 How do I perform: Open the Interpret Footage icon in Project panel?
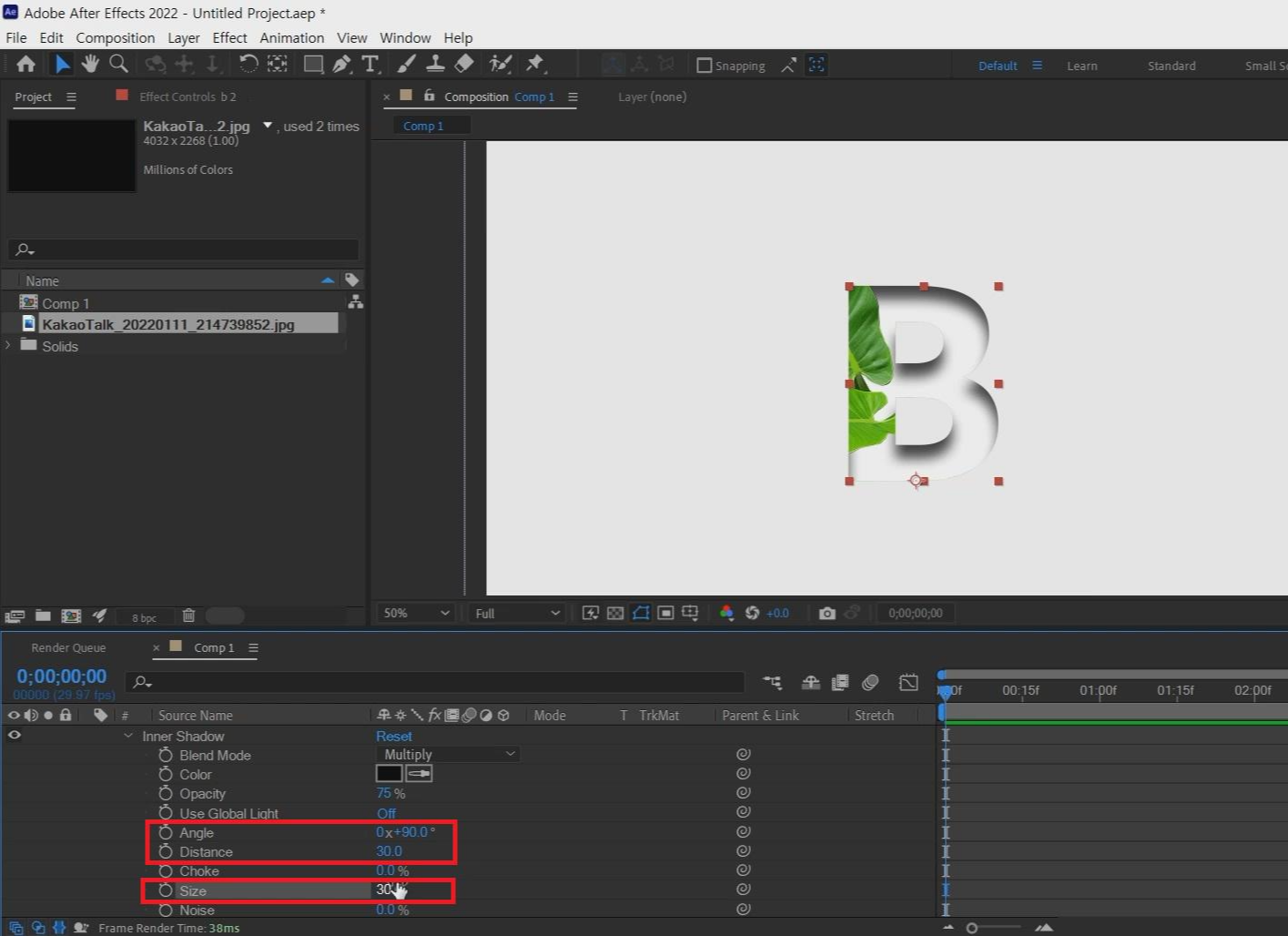(x=15, y=616)
